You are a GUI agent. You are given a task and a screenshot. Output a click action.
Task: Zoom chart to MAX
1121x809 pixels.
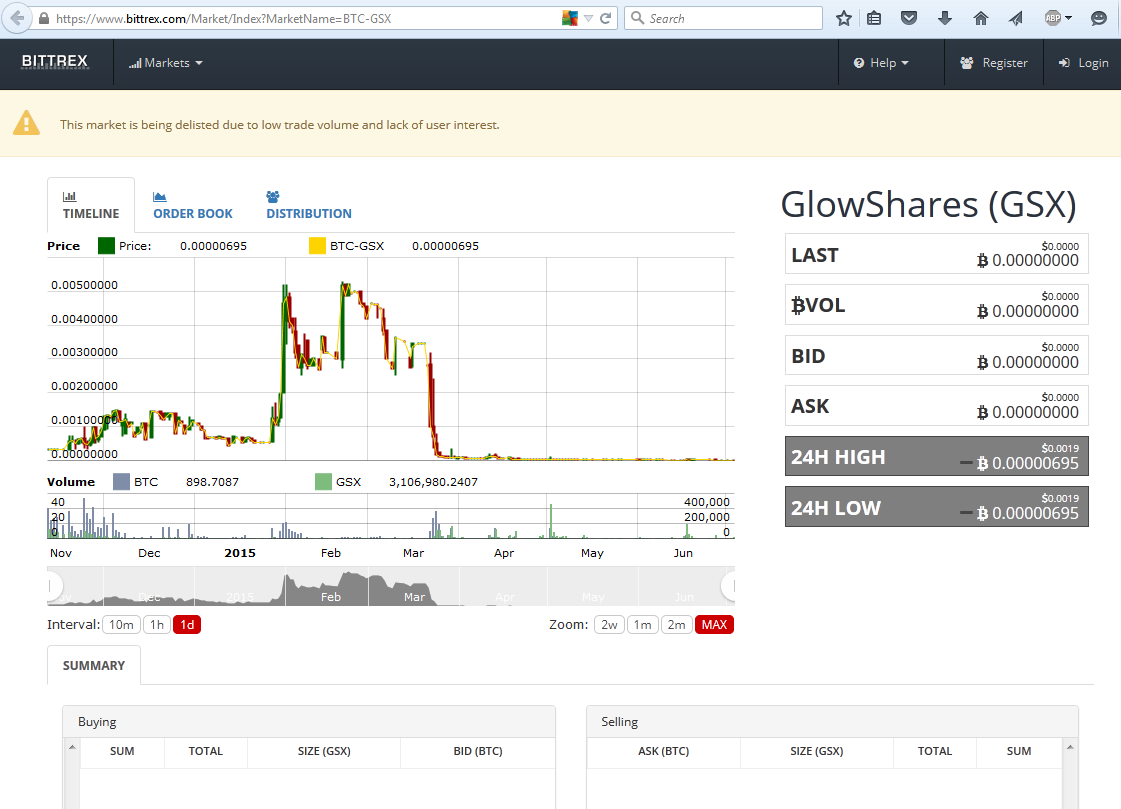714,625
